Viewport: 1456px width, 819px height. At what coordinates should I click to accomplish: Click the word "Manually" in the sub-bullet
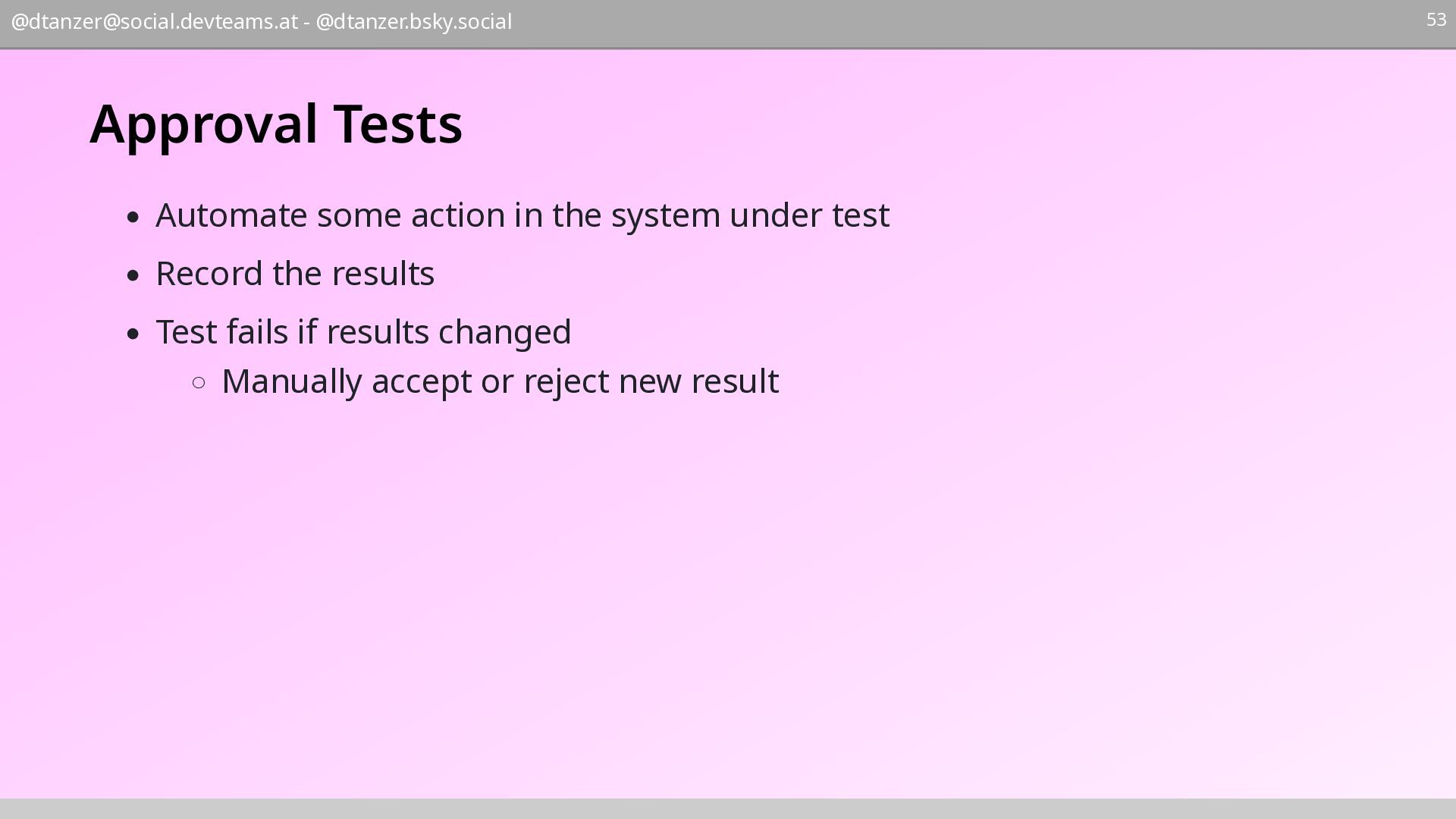[291, 381]
